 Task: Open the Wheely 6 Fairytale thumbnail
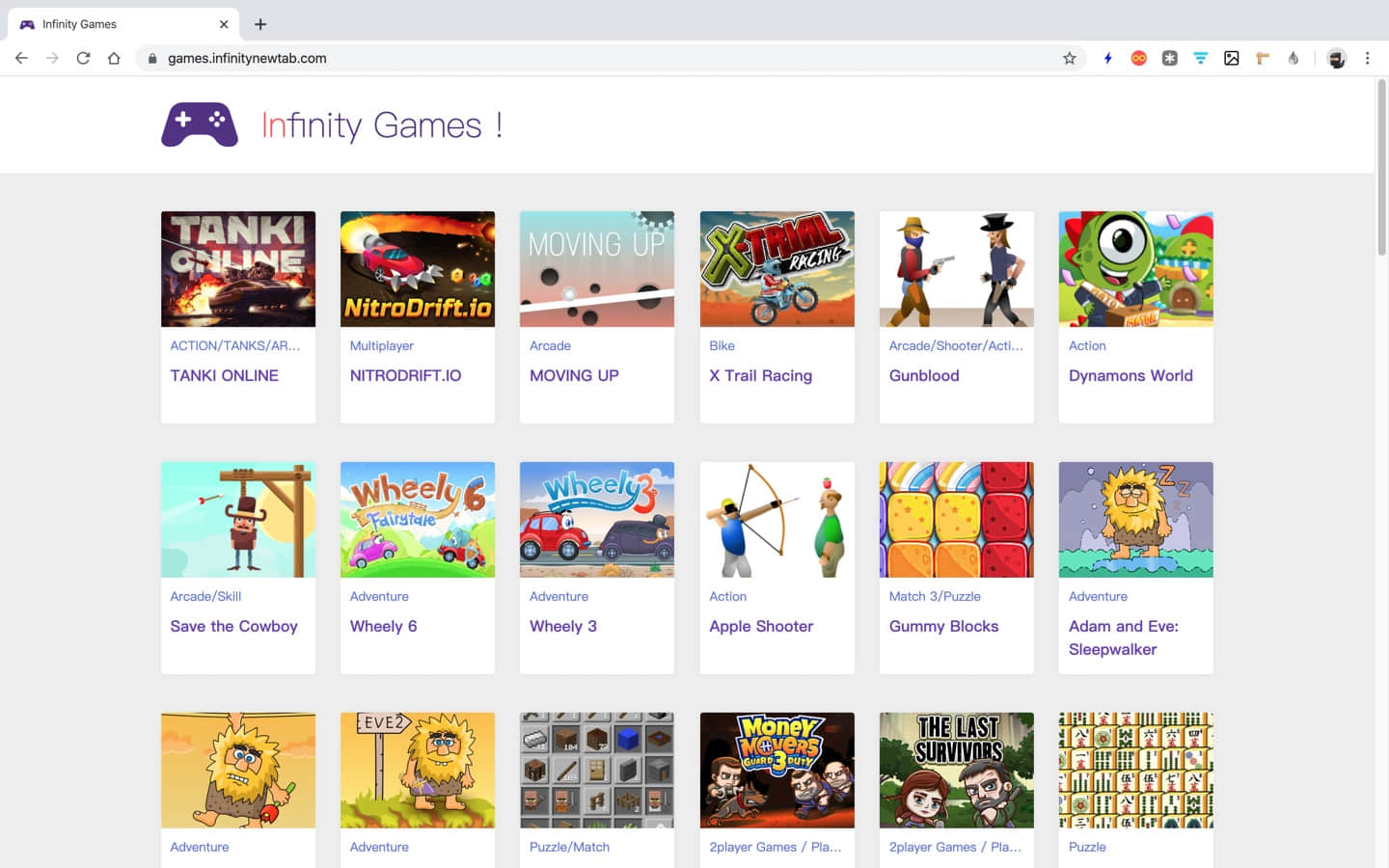pyautogui.click(x=418, y=520)
